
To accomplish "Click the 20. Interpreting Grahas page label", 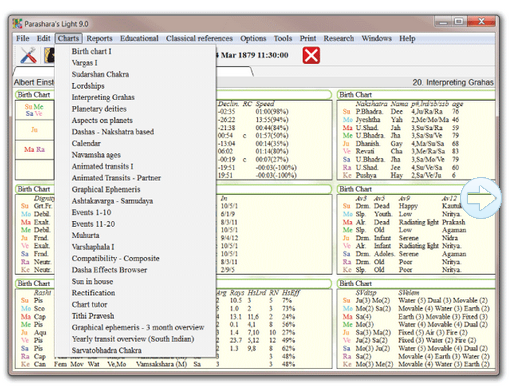I will (453, 82).
